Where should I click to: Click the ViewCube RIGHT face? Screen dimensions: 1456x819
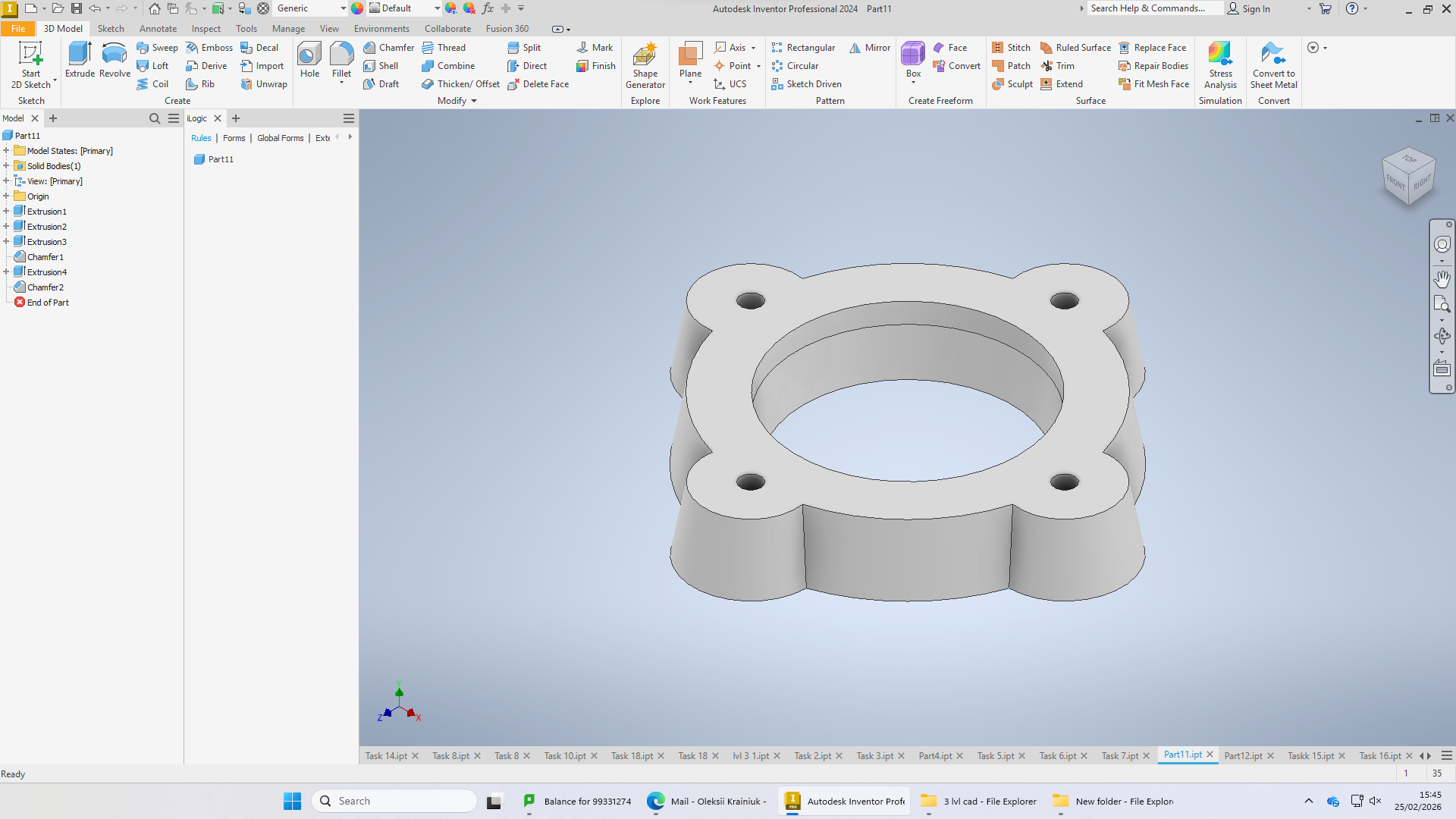(1421, 184)
